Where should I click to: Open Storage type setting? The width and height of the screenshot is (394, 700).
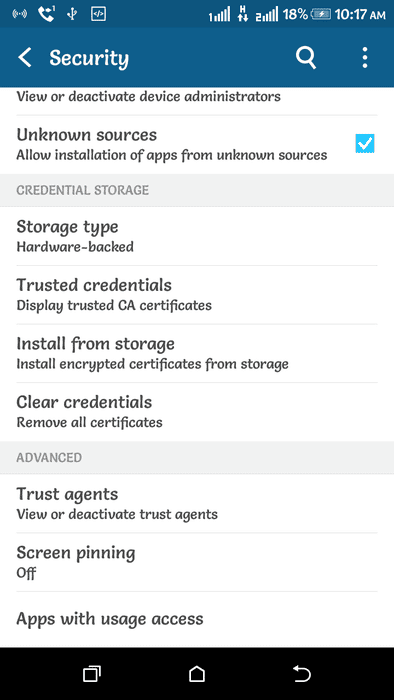click(197, 236)
